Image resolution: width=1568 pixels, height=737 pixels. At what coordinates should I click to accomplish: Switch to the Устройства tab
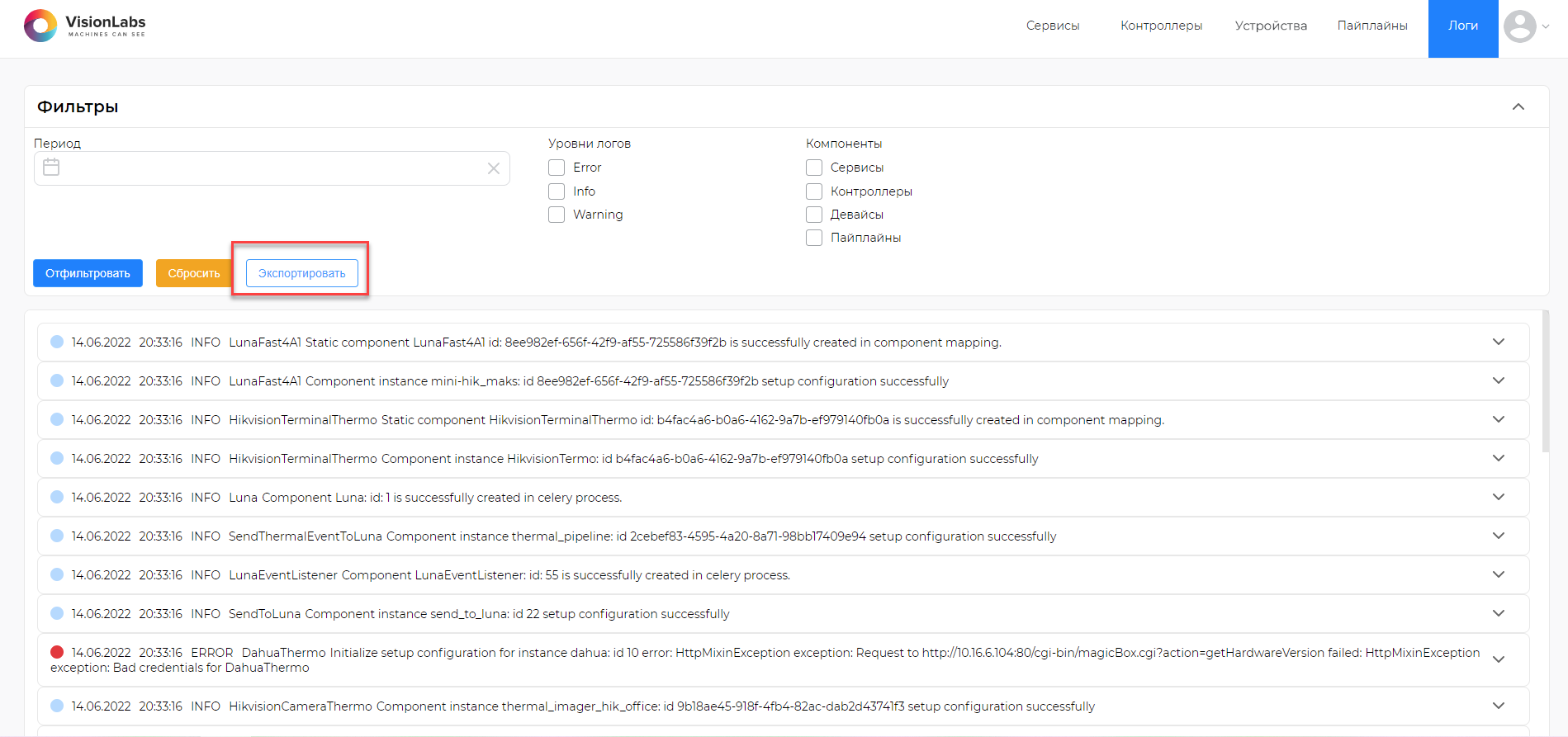pyautogui.click(x=1271, y=26)
